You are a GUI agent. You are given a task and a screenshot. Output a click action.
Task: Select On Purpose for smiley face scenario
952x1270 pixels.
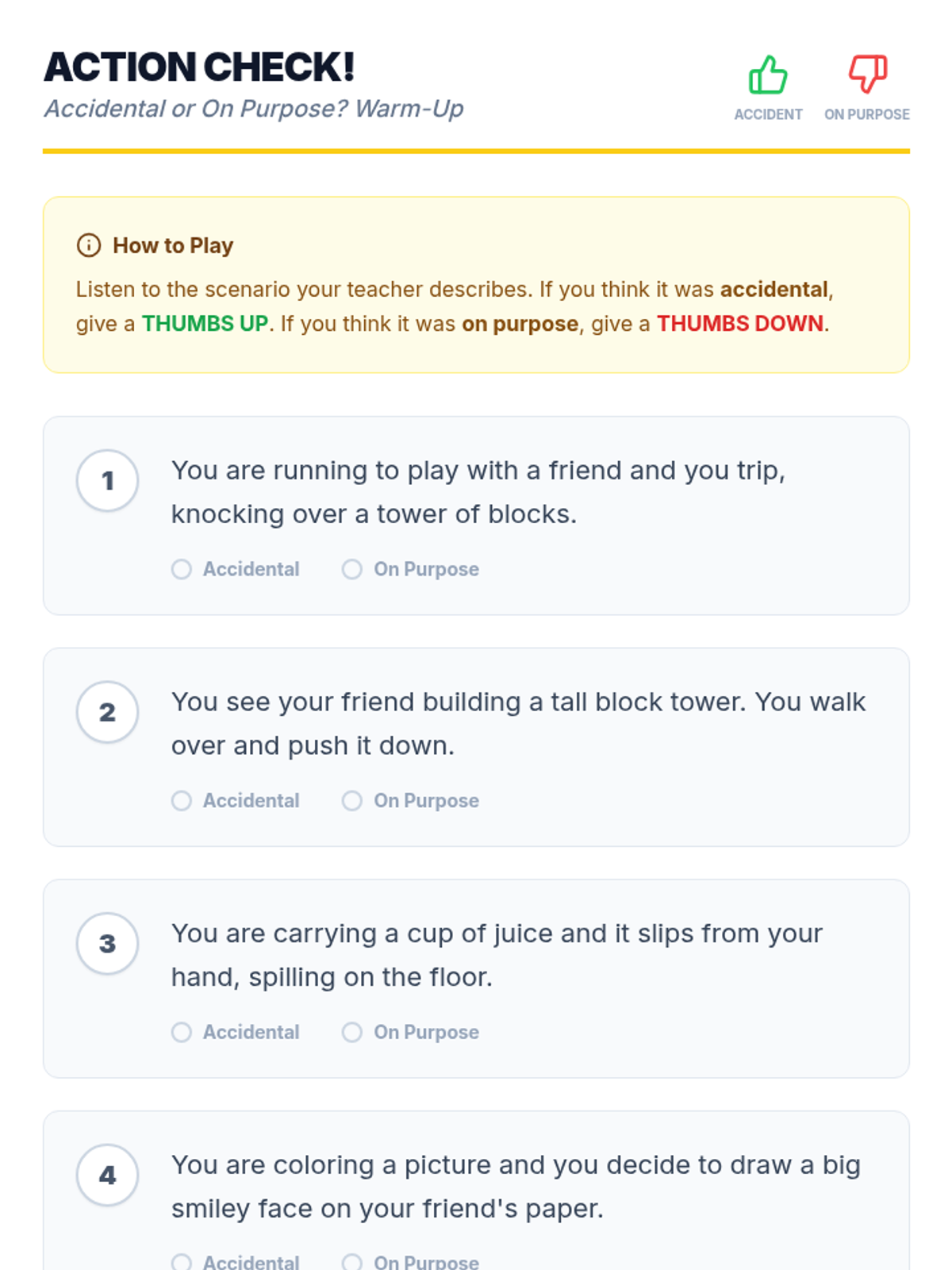pos(352,1261)
